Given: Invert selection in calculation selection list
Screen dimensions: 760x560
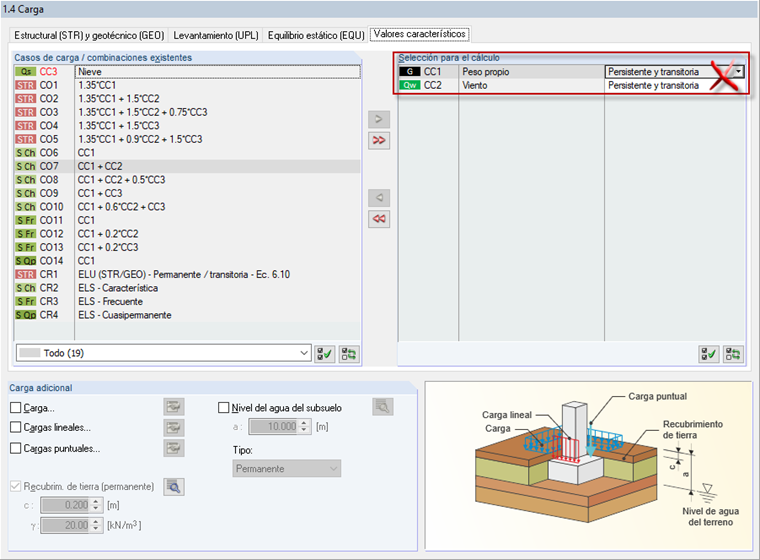Looking at the screenshot, I should pos(733,354).
